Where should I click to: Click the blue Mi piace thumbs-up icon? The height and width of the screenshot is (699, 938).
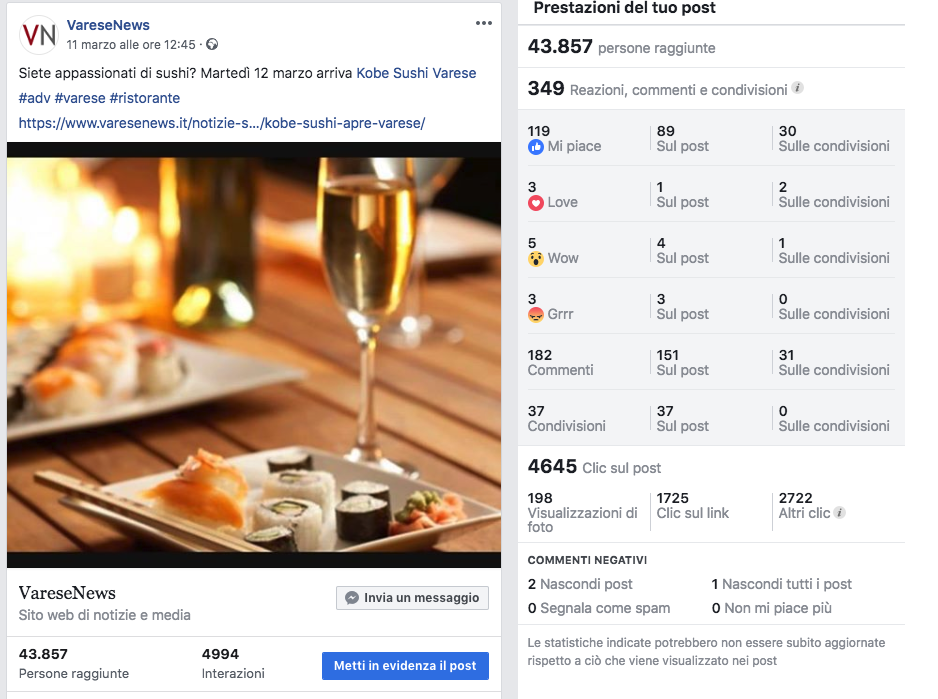tap(536, 147)
